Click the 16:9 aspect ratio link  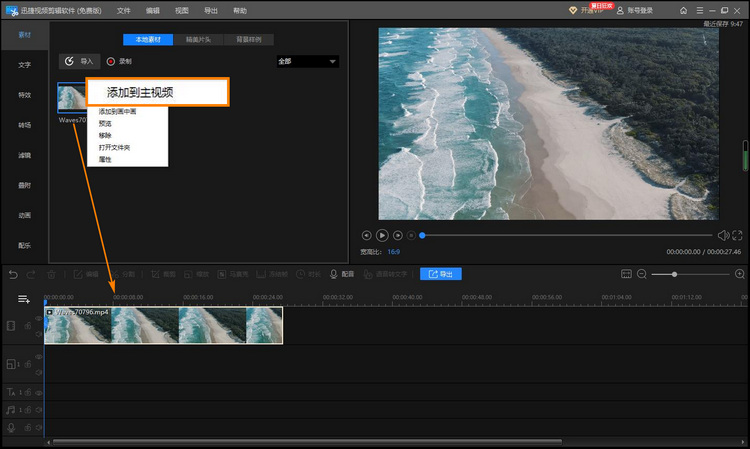(x=394, y=252)
